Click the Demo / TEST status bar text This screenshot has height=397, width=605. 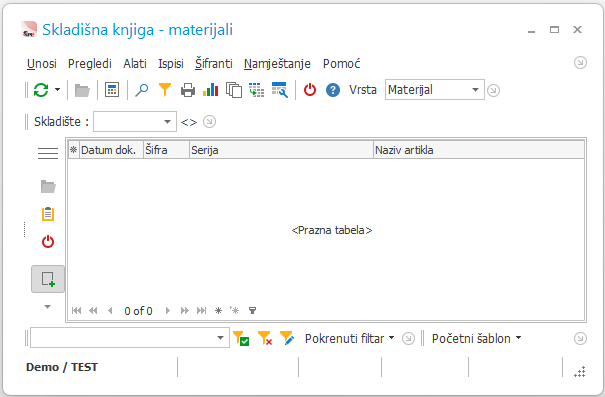click(x=62, y=367)
